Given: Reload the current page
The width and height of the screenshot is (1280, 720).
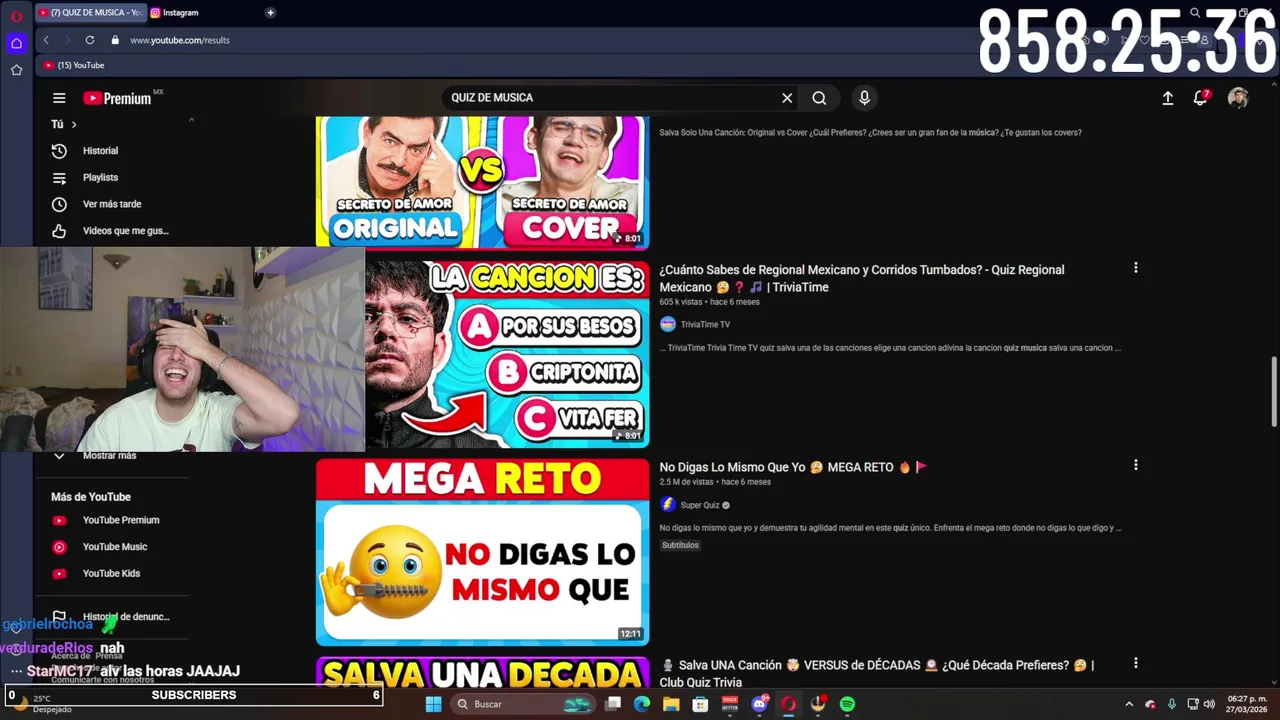Looking at the screenshot, I should 90,40.
